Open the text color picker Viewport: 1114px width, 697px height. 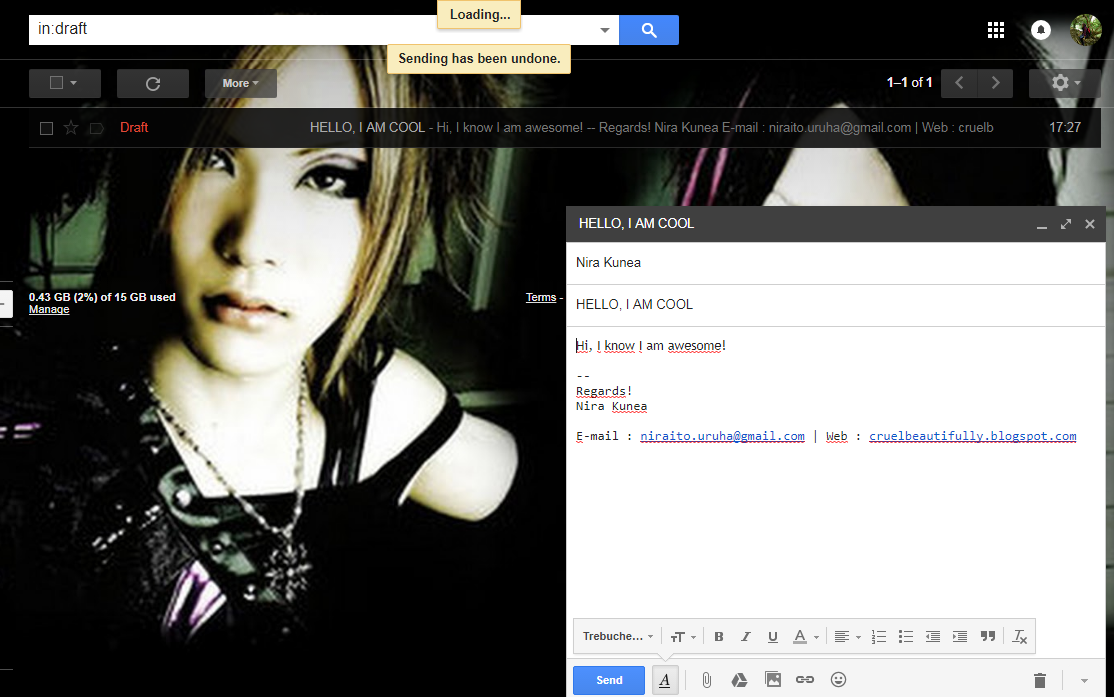(805, 636)
